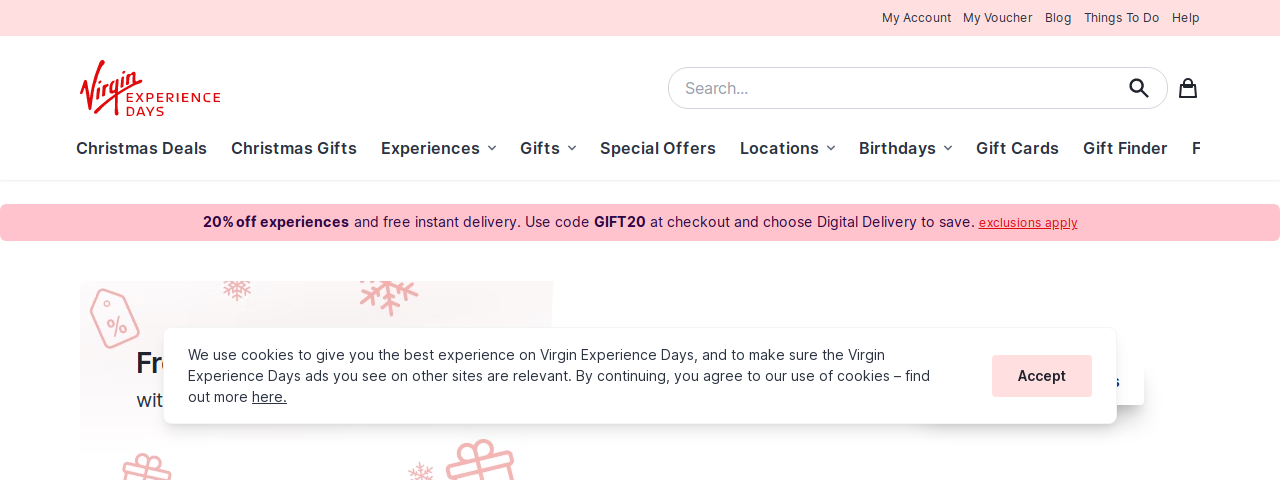The height and width of the screenshot is (480, 1280).
Task: Visit the Blog link
Action: click(x=1058, y=18)
